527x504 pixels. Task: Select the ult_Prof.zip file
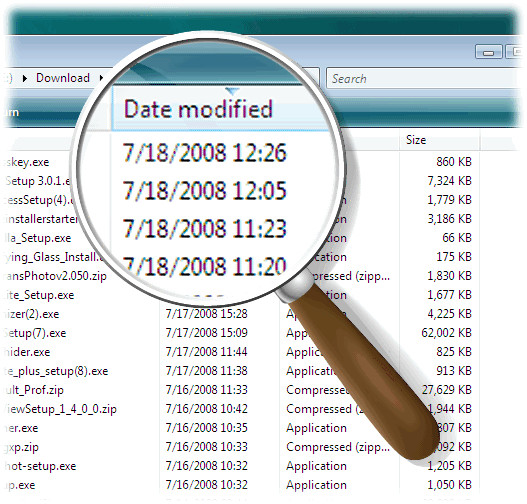point(34,390)
